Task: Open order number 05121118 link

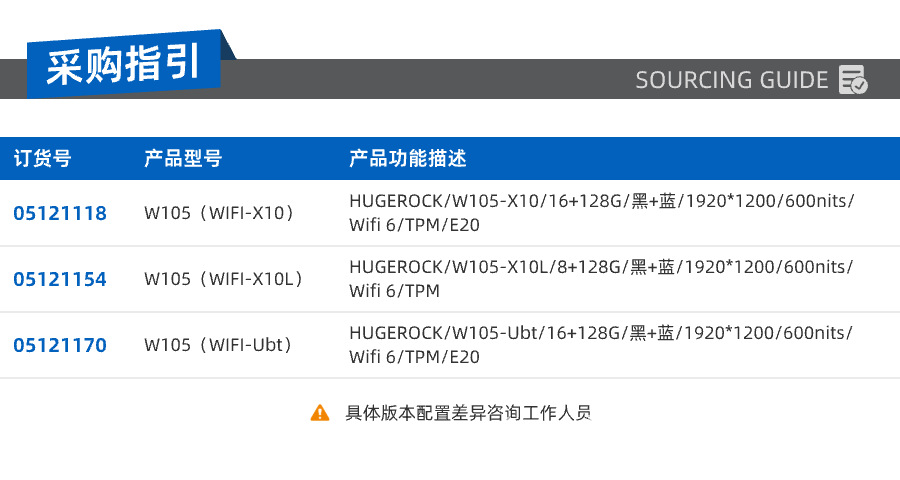Action: click(x=60, y=213)
